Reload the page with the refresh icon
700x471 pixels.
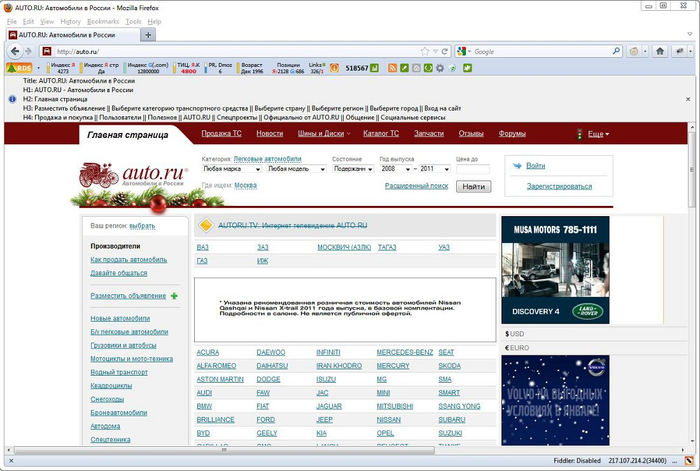click(445, 51)
